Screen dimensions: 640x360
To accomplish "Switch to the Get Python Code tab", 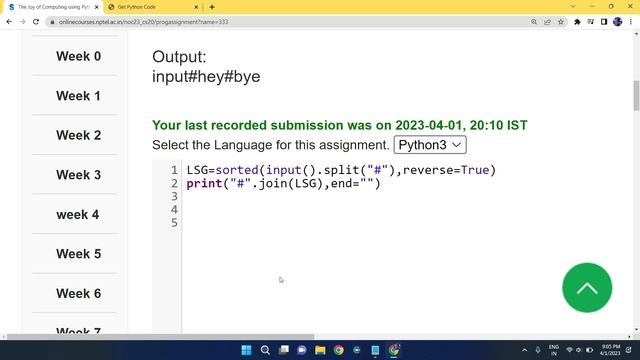I will (x=153, y=7).
